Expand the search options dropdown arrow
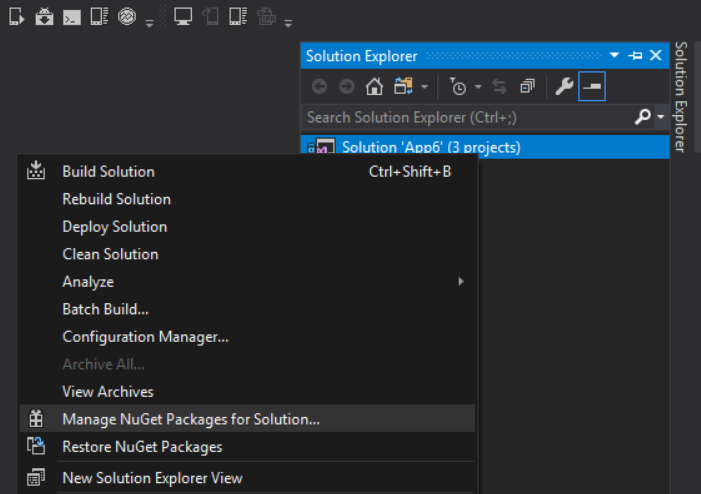Image resolution: width=701 pixels, height=494 pixels. (x=661, y=117)
